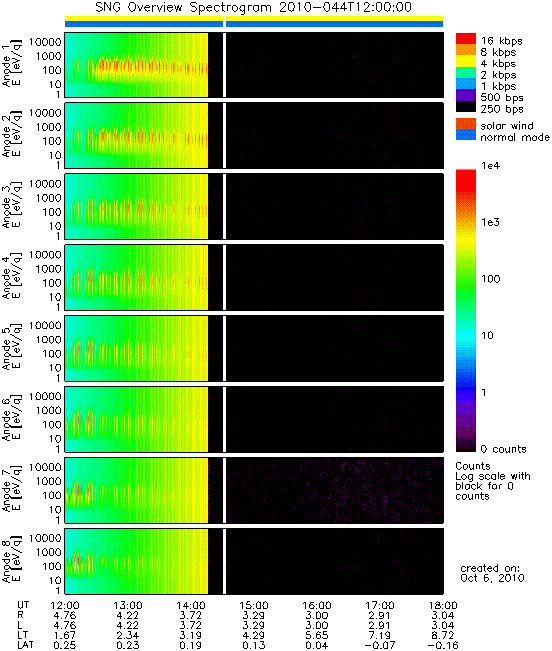
Task: Click the 18:00 UT axis label
Action: [x=443, y=605]
